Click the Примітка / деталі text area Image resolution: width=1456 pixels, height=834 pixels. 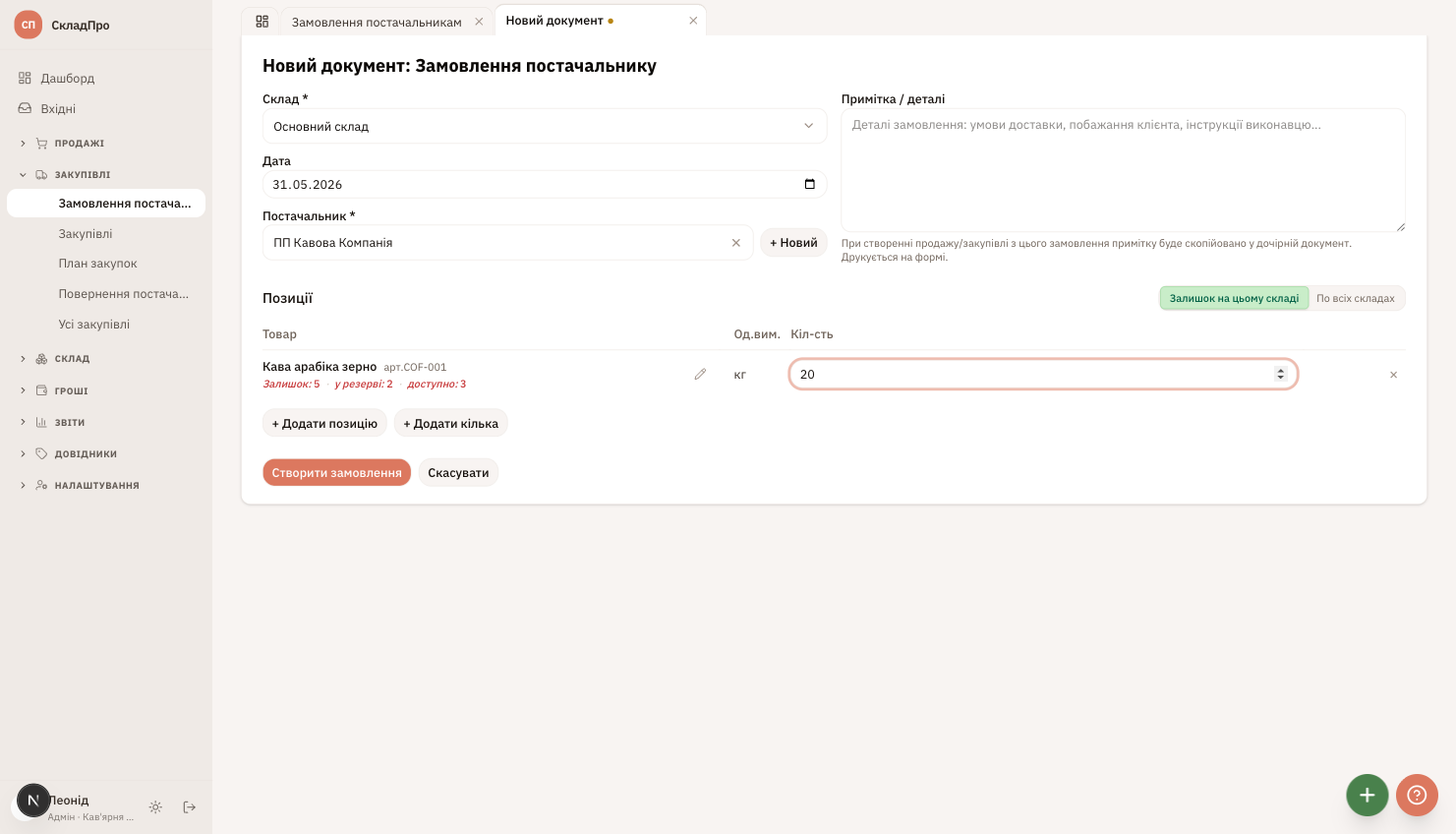pos(1123,170)
